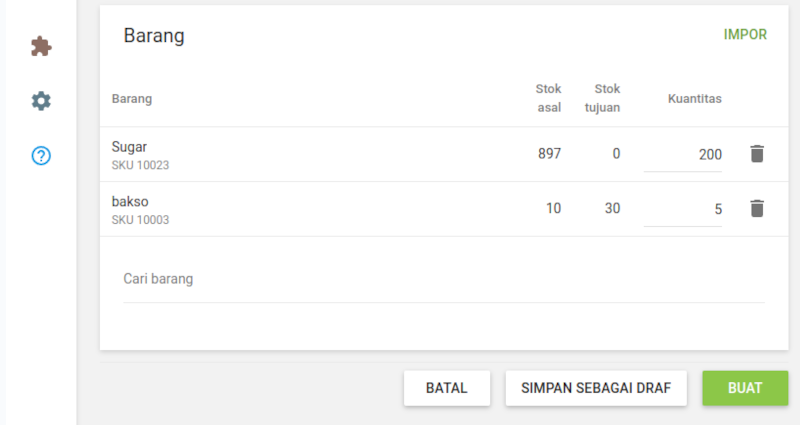Click the Kuantitas column header

695,99
